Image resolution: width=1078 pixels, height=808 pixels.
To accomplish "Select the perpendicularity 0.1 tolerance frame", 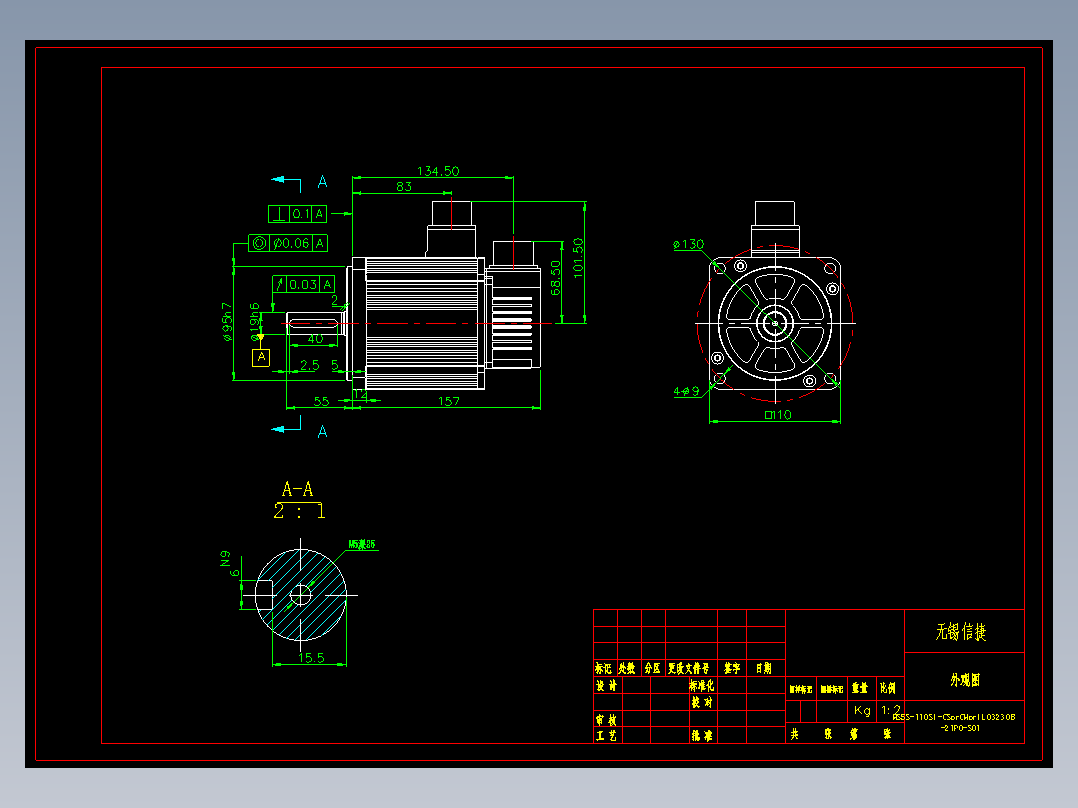I will pyautogui.click(x=297, y=214).
